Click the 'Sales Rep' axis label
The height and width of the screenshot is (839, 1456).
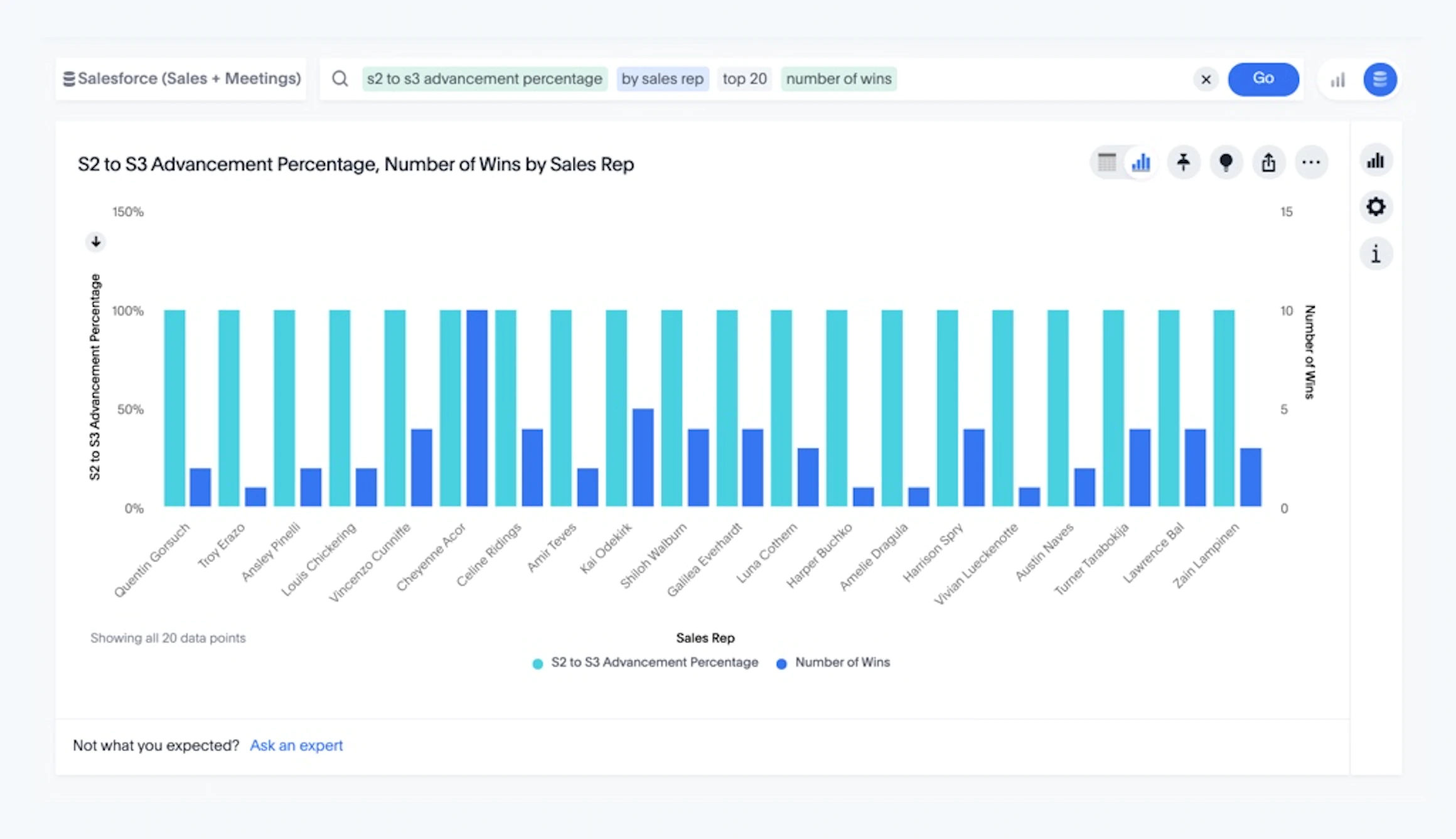click(x=705, y=638)
